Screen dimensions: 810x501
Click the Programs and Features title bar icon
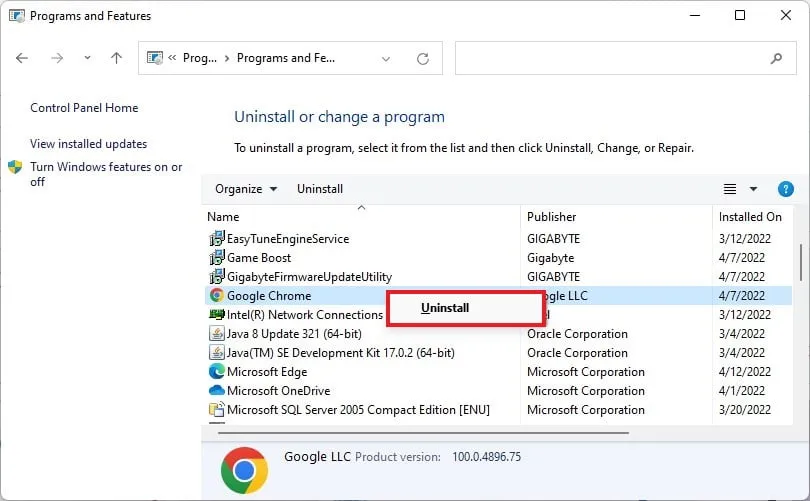click(17, 16)
